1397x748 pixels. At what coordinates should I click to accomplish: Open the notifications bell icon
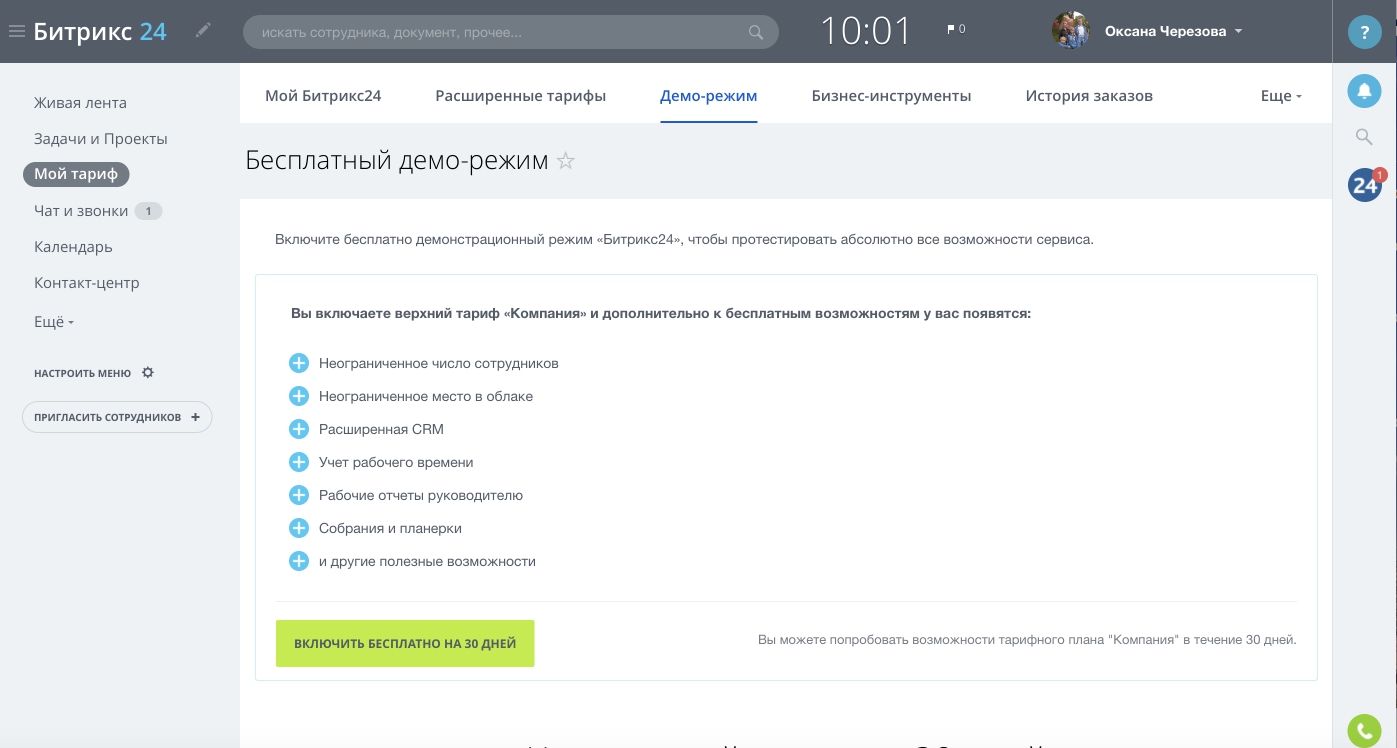(x=1364, y=91)
